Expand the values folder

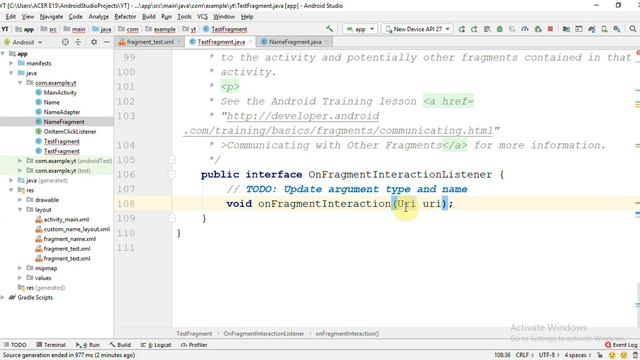click(20, 278)
